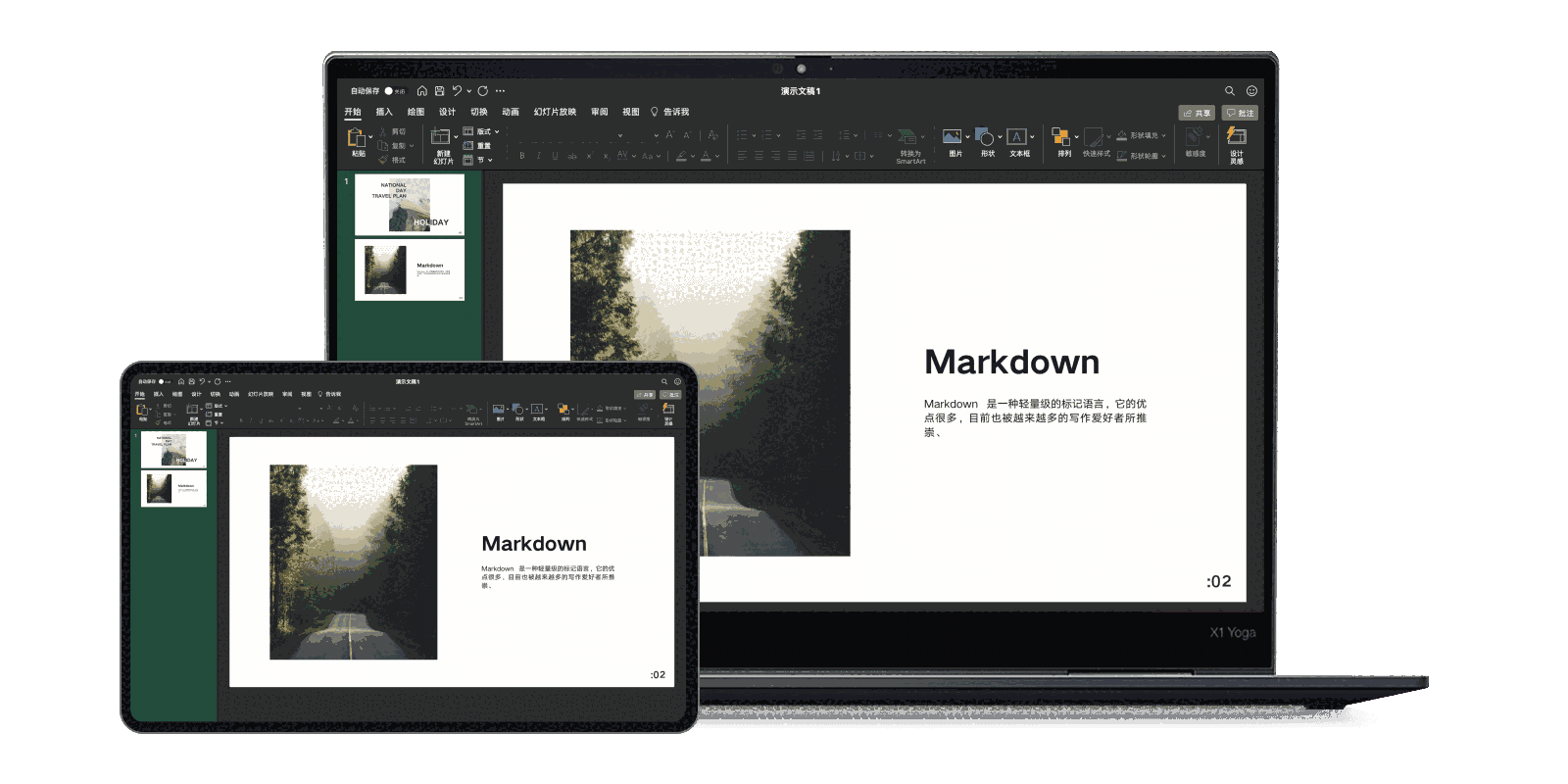Open the 动画 animations tab on the laptop
The width and height of the screenshot is (1568, 784).
pyautogui.click(x=511, y=112)
